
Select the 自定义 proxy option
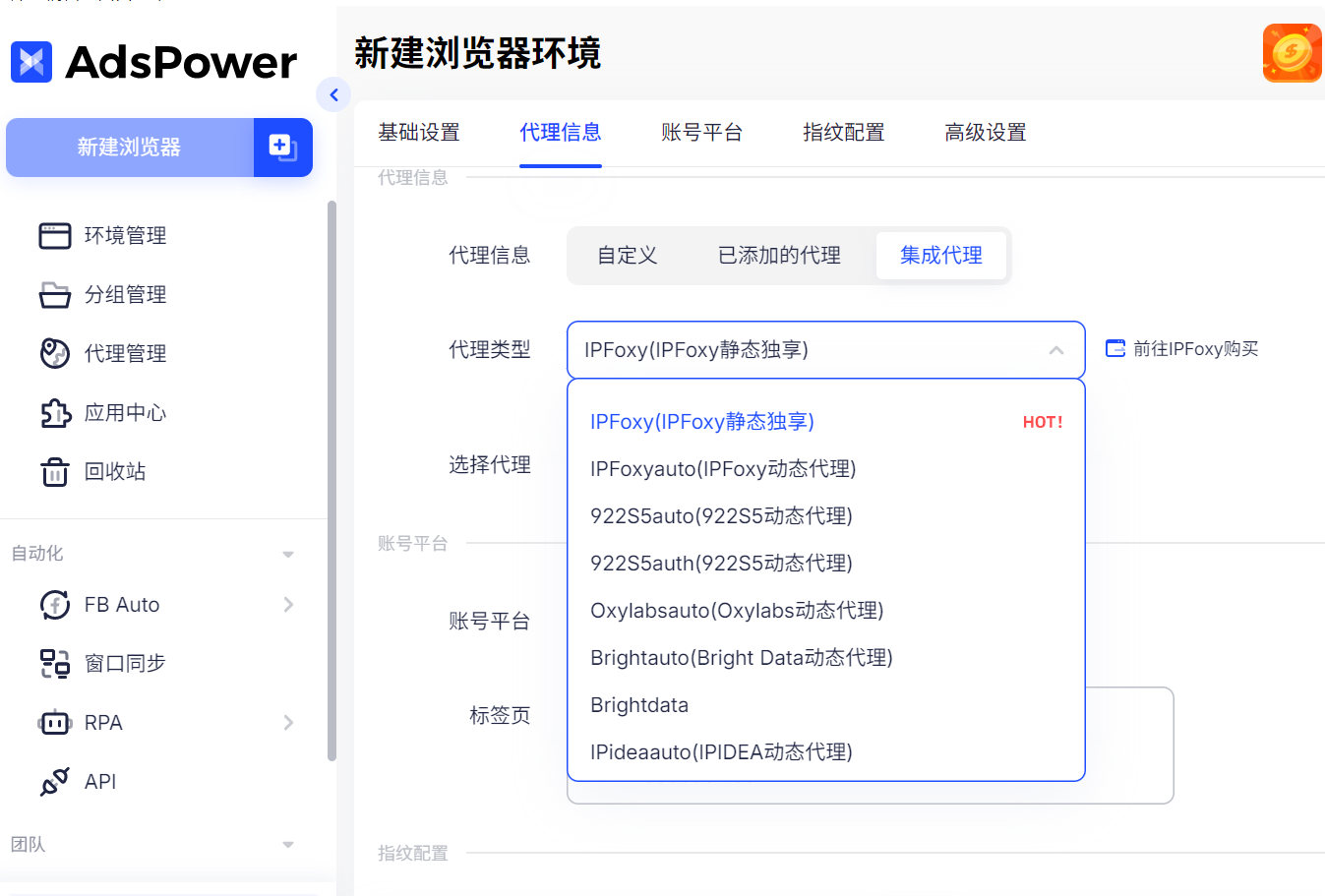628,256
